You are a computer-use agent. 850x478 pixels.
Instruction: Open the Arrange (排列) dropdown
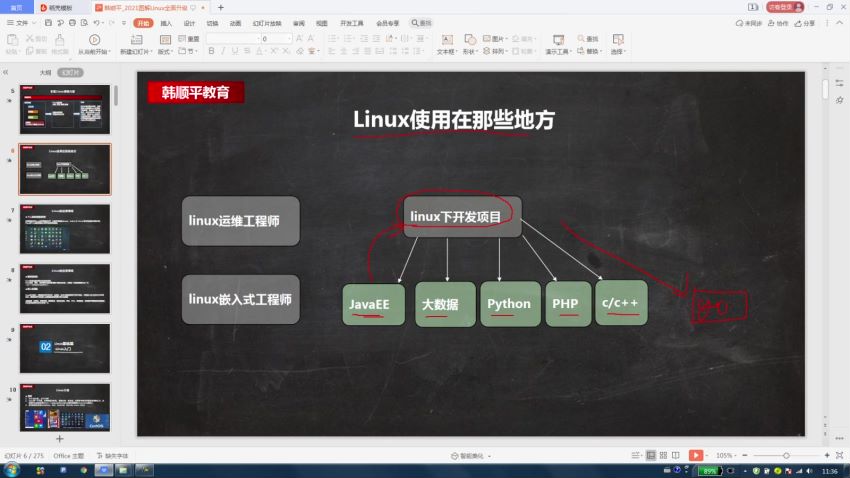[495, 51]
